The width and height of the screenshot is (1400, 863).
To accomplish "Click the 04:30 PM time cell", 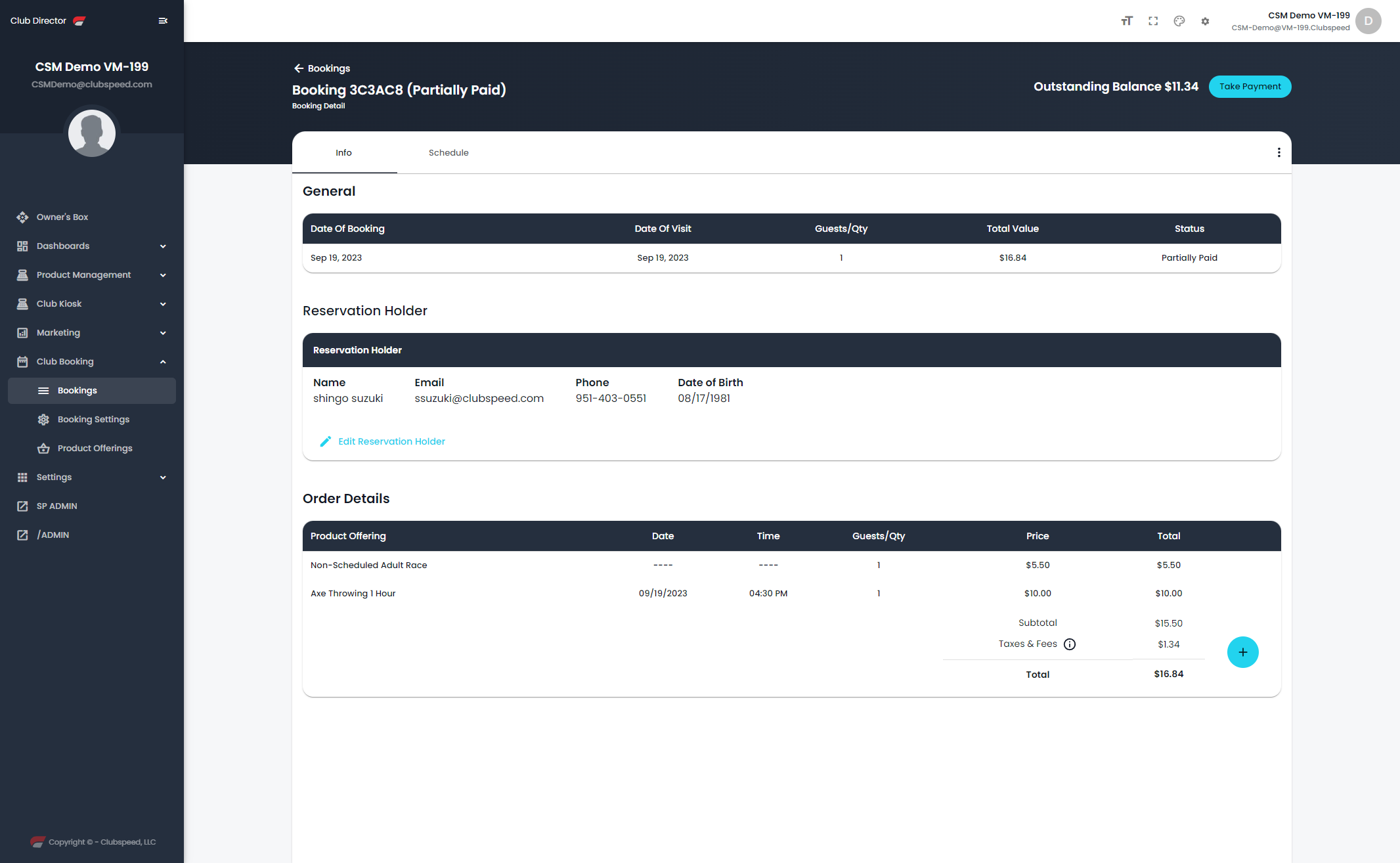I will (768, 593).
